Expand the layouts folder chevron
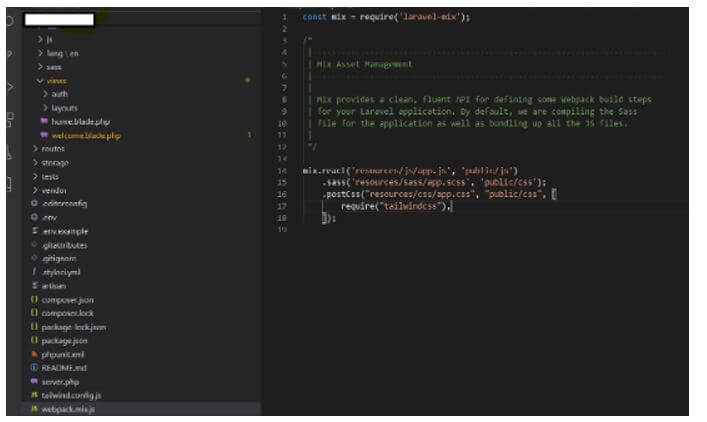Viewport: 707px width, 422px height. point(46,108)
